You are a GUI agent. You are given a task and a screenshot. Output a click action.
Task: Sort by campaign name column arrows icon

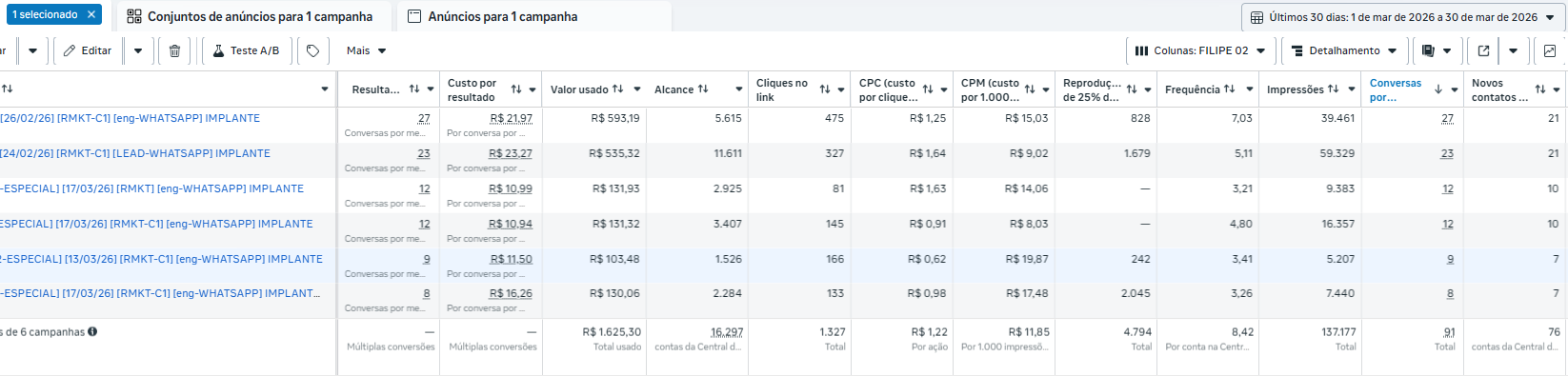[x=8, y=89]
